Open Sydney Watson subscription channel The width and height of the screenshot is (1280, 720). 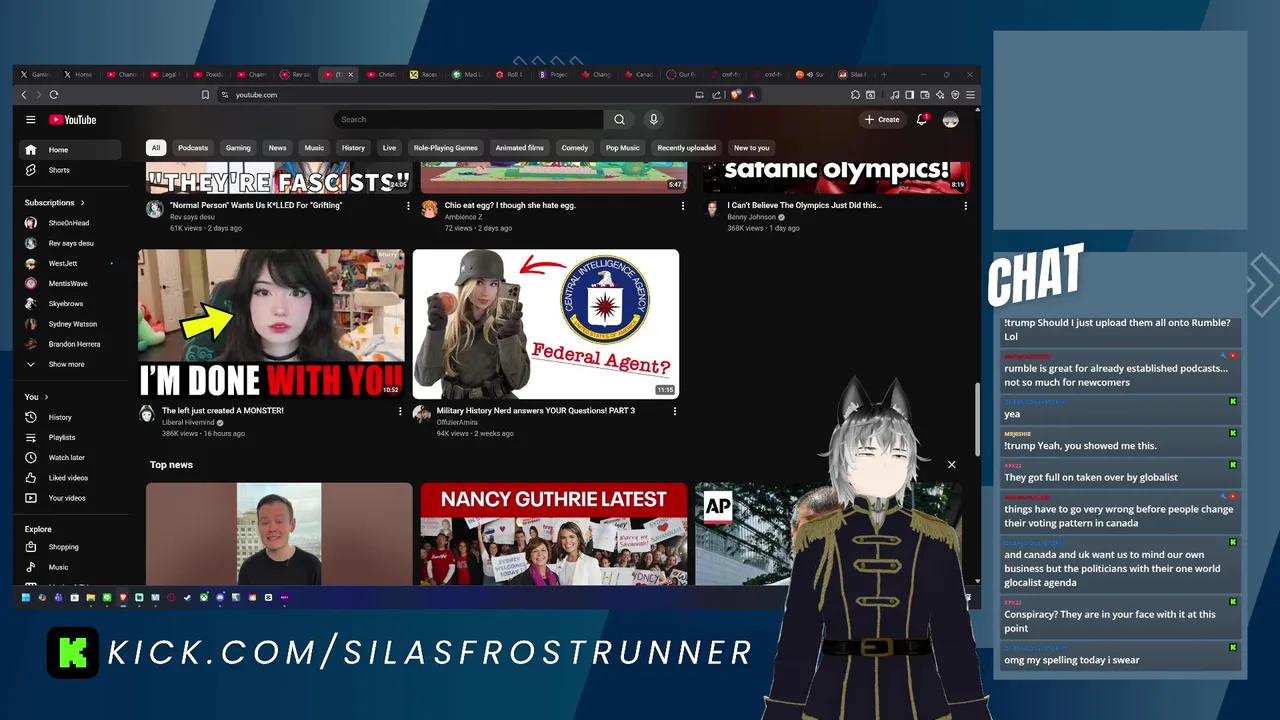[x=70, y=324]
